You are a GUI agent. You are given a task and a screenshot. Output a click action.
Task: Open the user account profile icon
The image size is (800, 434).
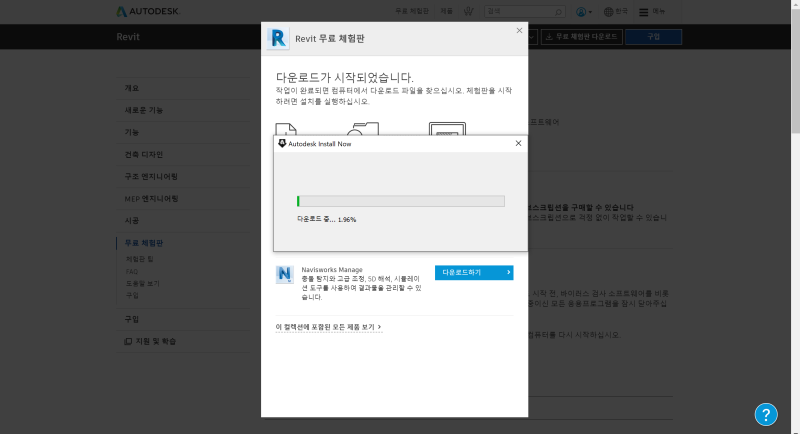point(581,12)
